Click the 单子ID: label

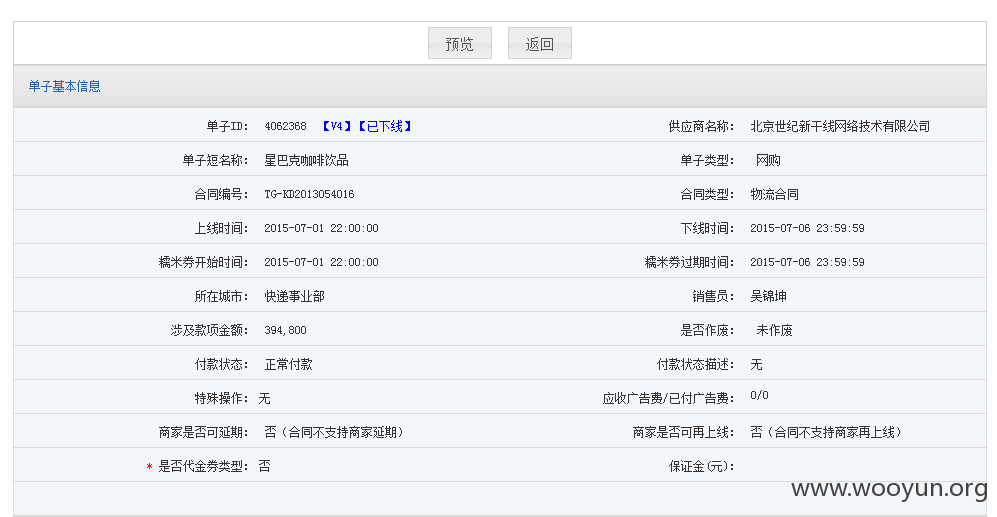coord(227,127)
